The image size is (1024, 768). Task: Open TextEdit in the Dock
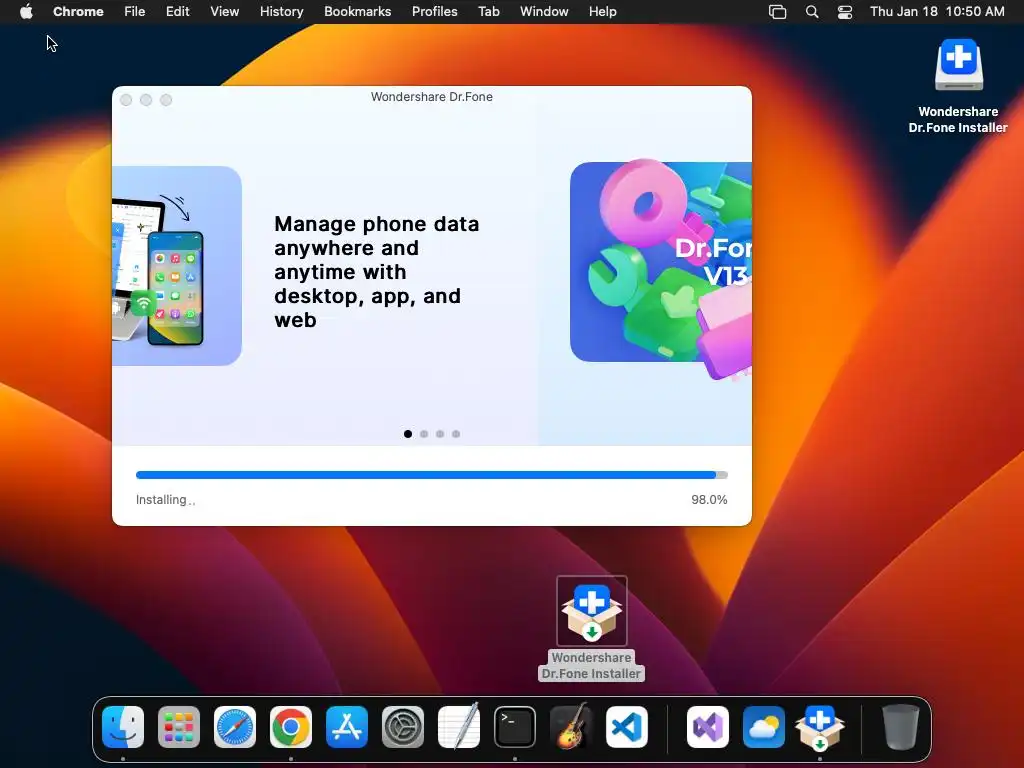point(459,727)
